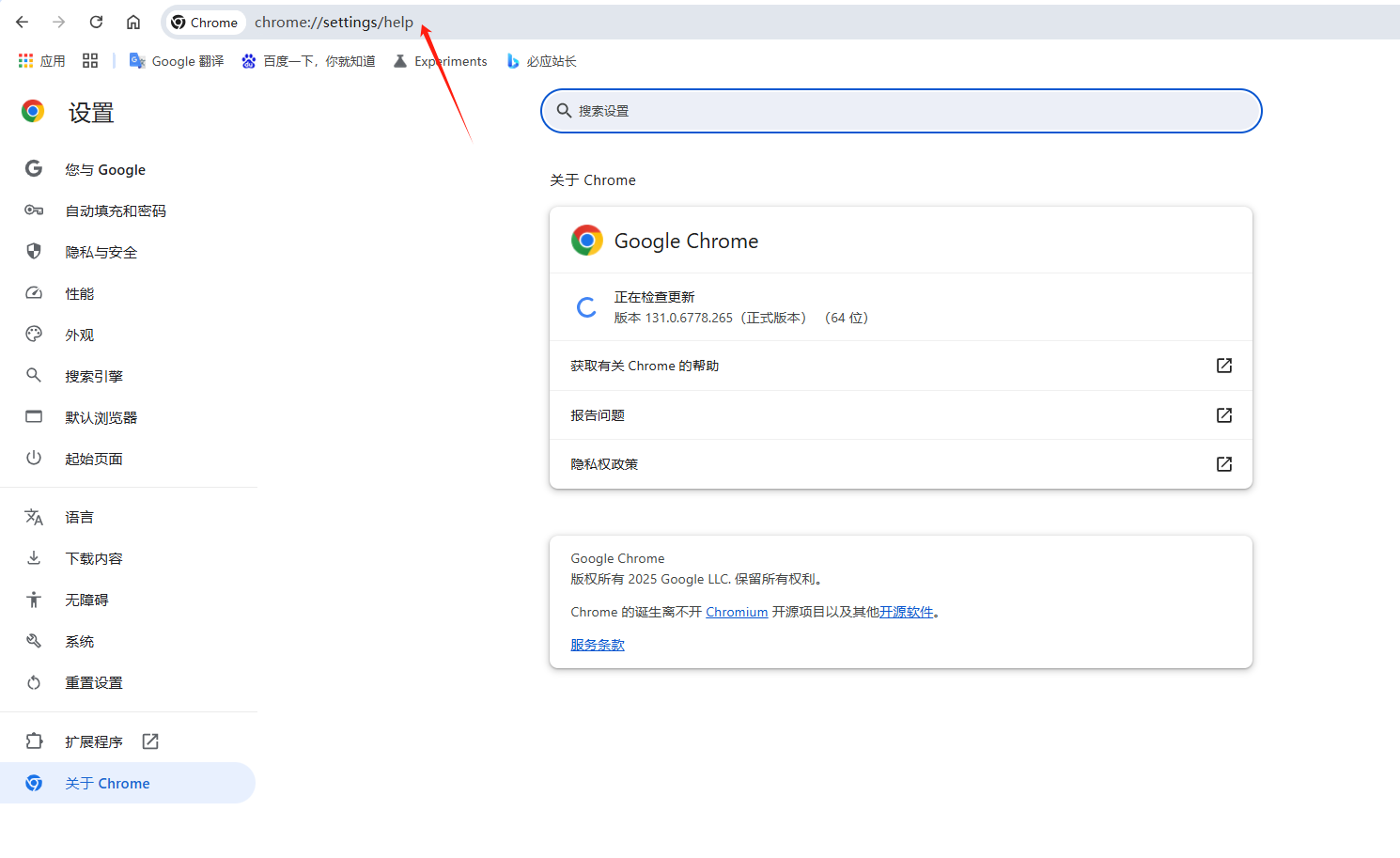This screenshot has width=1400, height=858.
Task: Click the 系统 wrench icon
Action: click(x=34, y=641)
